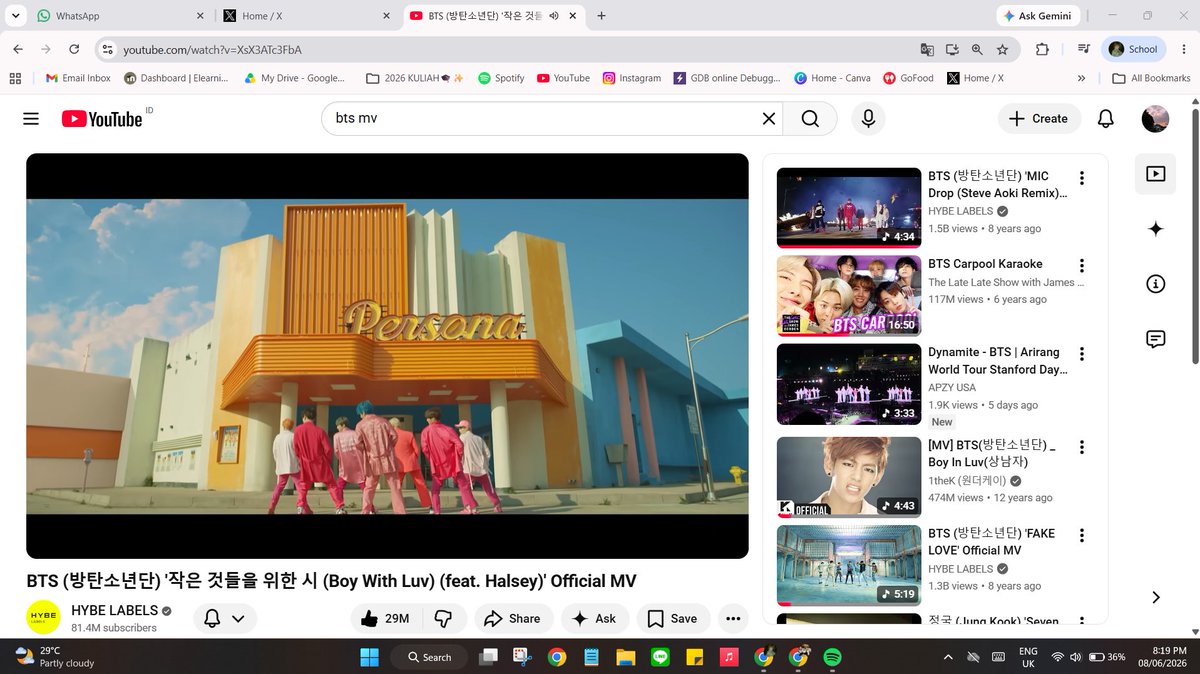Play the FAKE LOVE Official MV thumbnail
The height and width of the screenshot is (674, 1200).
pos(849,565)
